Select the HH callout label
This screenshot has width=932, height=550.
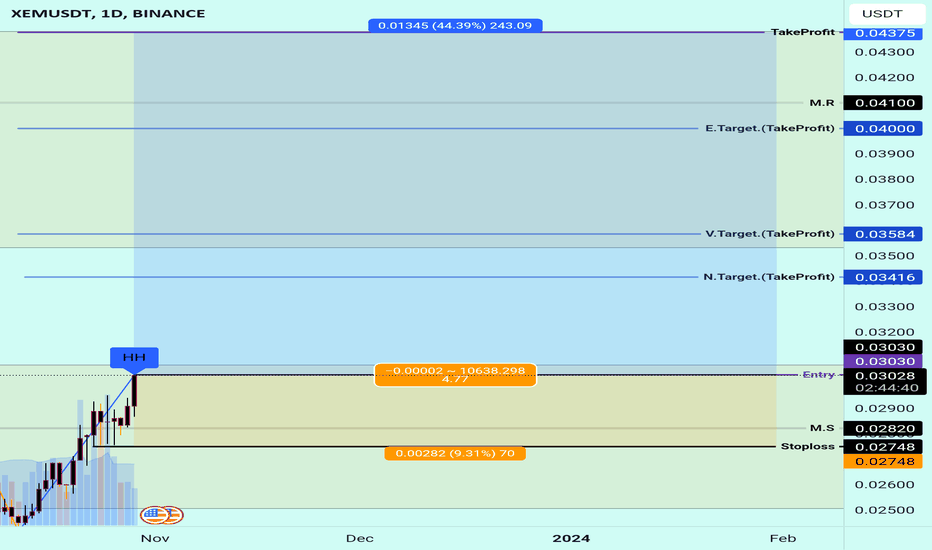134,357
